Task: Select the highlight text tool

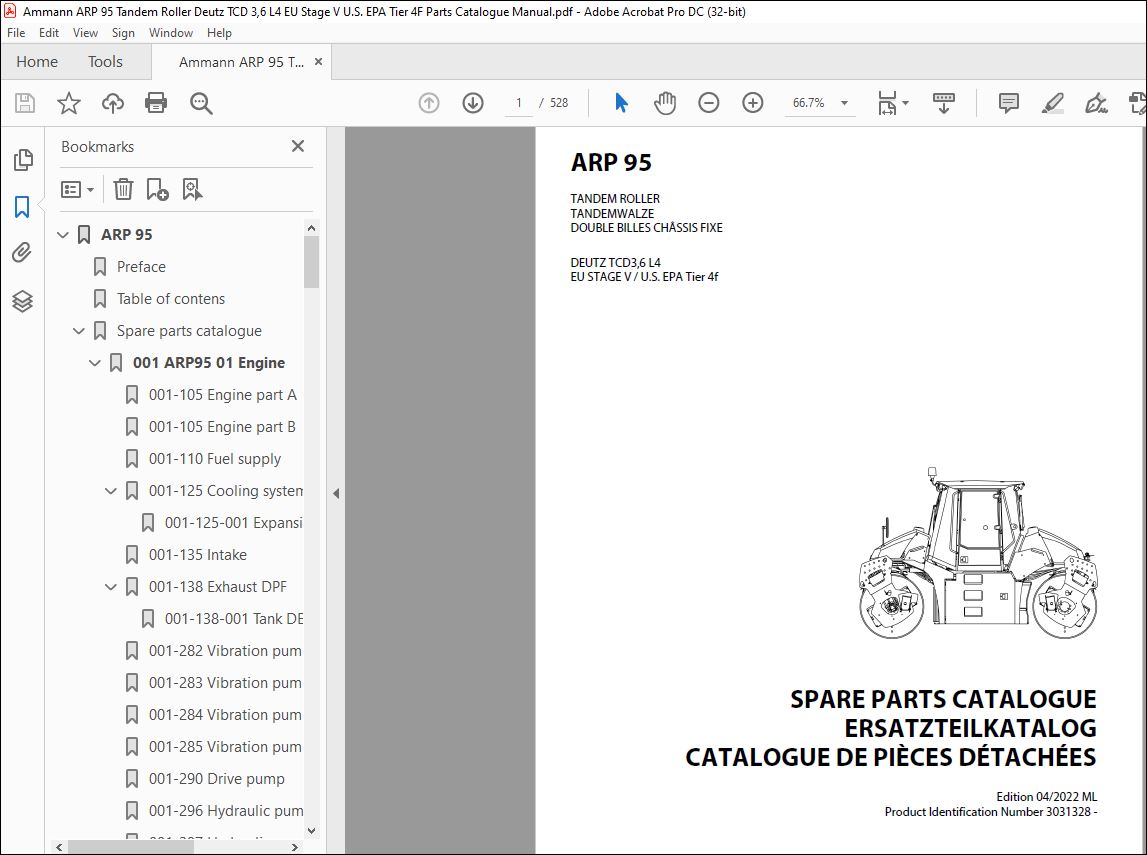Action: click(1053, 103)
